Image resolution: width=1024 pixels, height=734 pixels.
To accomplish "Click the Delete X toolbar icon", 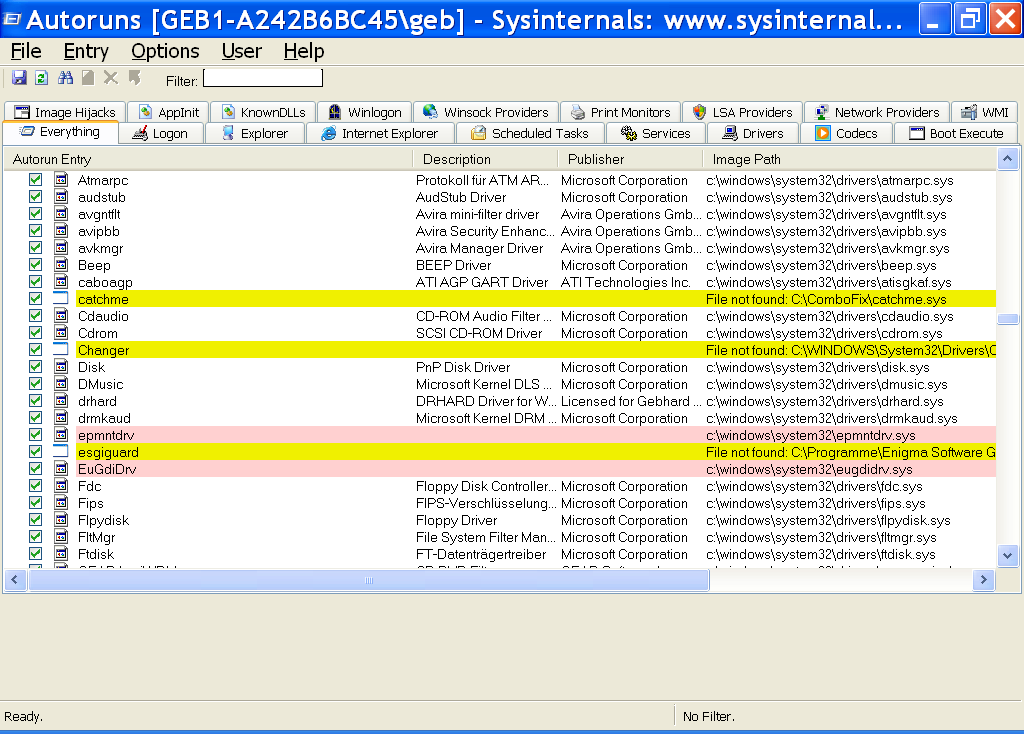I will (111, 78).
